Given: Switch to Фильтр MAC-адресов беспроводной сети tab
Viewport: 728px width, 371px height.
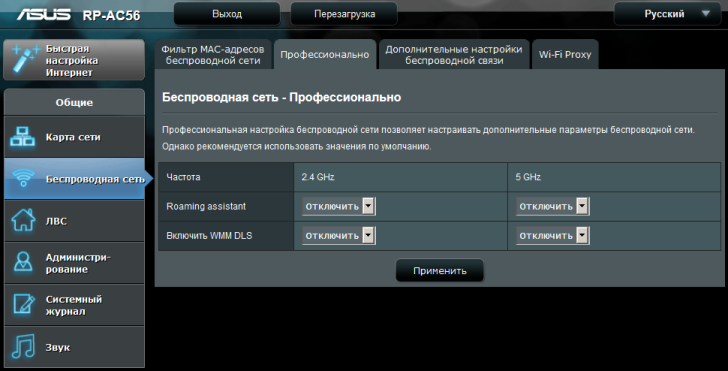Looking at the screenshot, I should [x=213, y=55].
